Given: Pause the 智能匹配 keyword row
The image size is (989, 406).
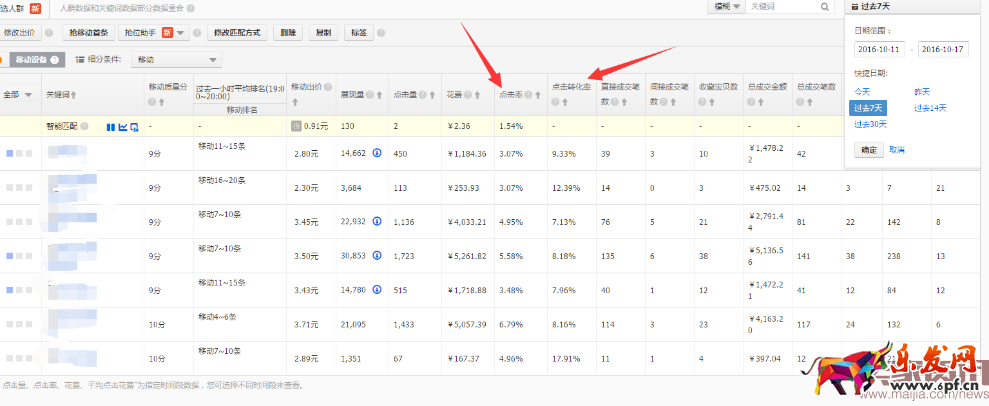Looking at the screenshot, I should point(111,127).
